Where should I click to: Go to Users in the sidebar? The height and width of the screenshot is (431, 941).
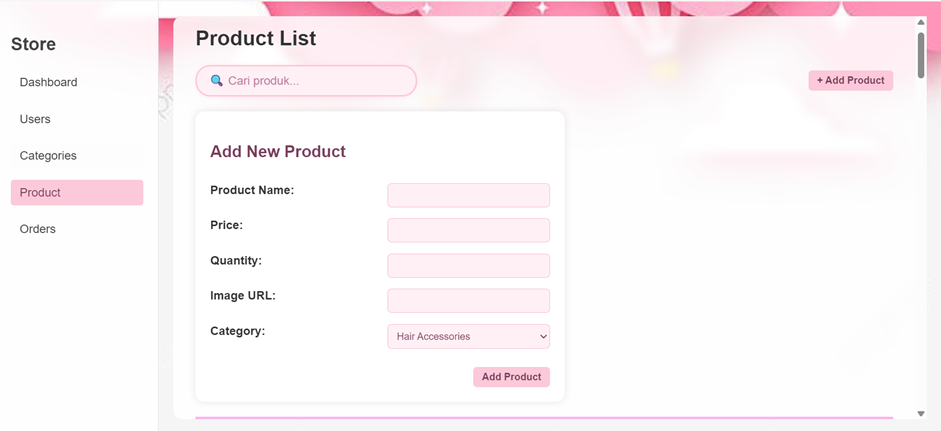35,119
